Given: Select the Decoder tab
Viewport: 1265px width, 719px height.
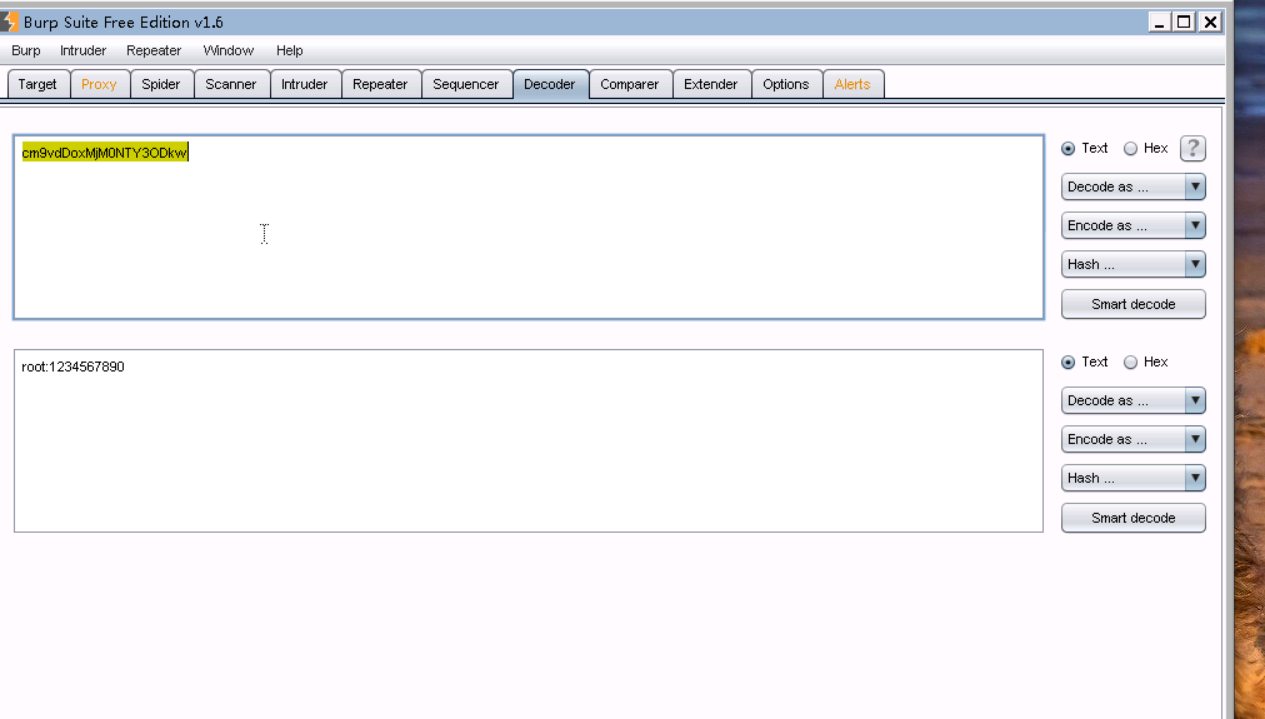Looking at the screenshot, I should pos(550,85).
